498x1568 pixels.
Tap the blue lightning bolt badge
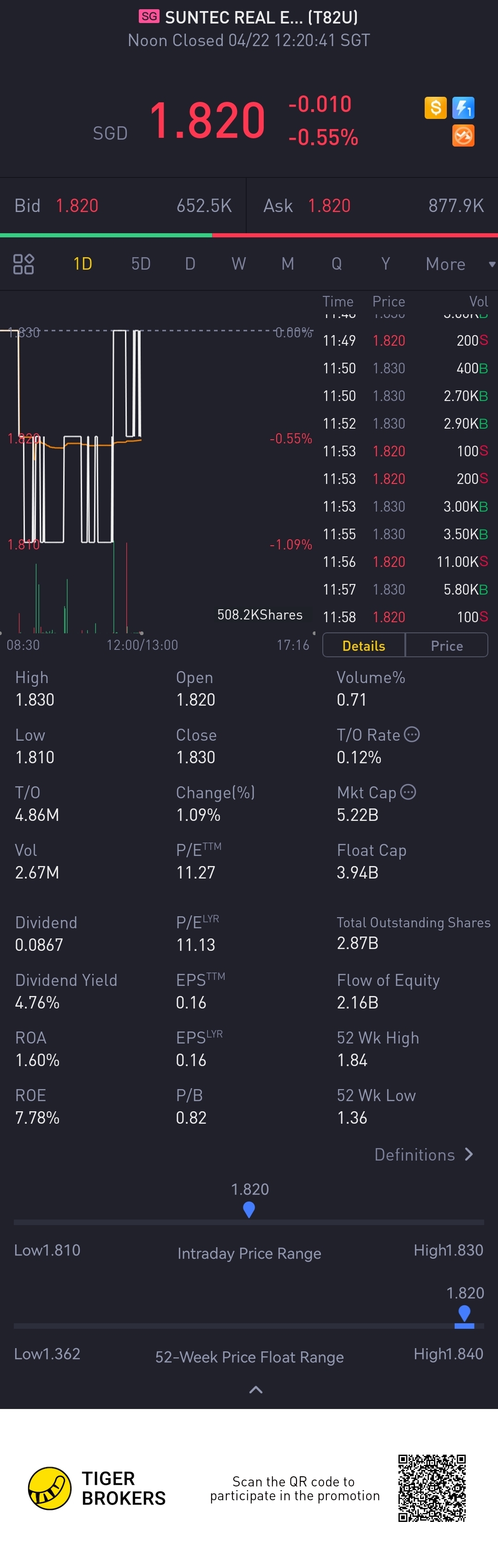pyautogui.click(x=463, y=108)
